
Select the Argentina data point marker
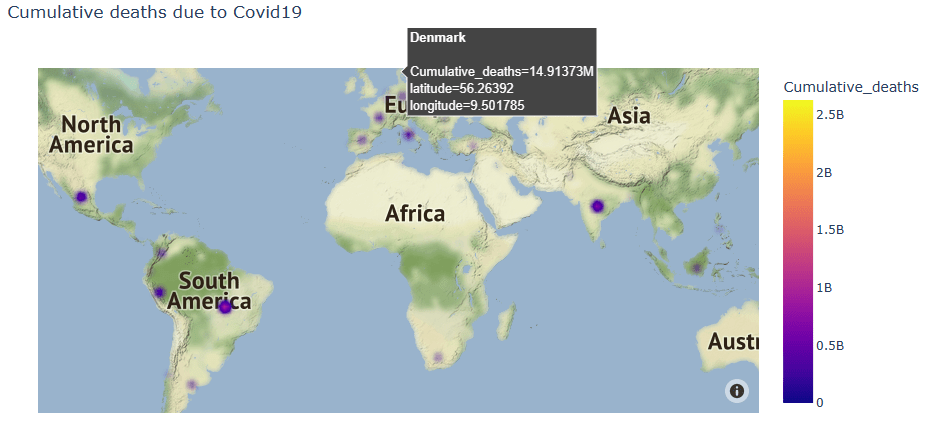193,383
